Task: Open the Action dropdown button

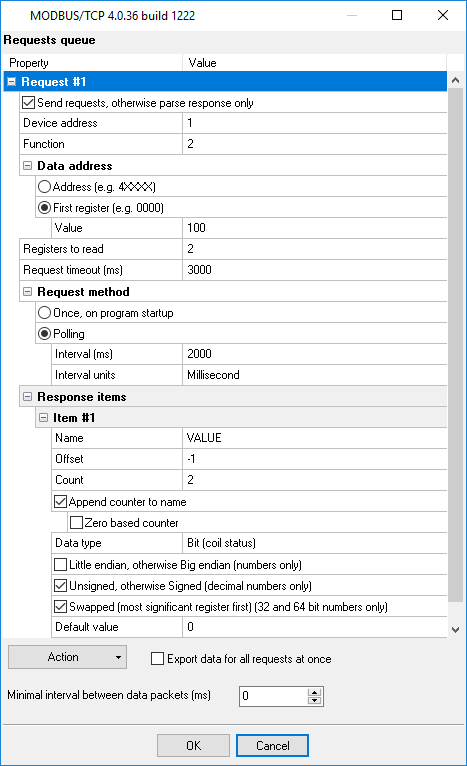Action: tap(67, 657)
